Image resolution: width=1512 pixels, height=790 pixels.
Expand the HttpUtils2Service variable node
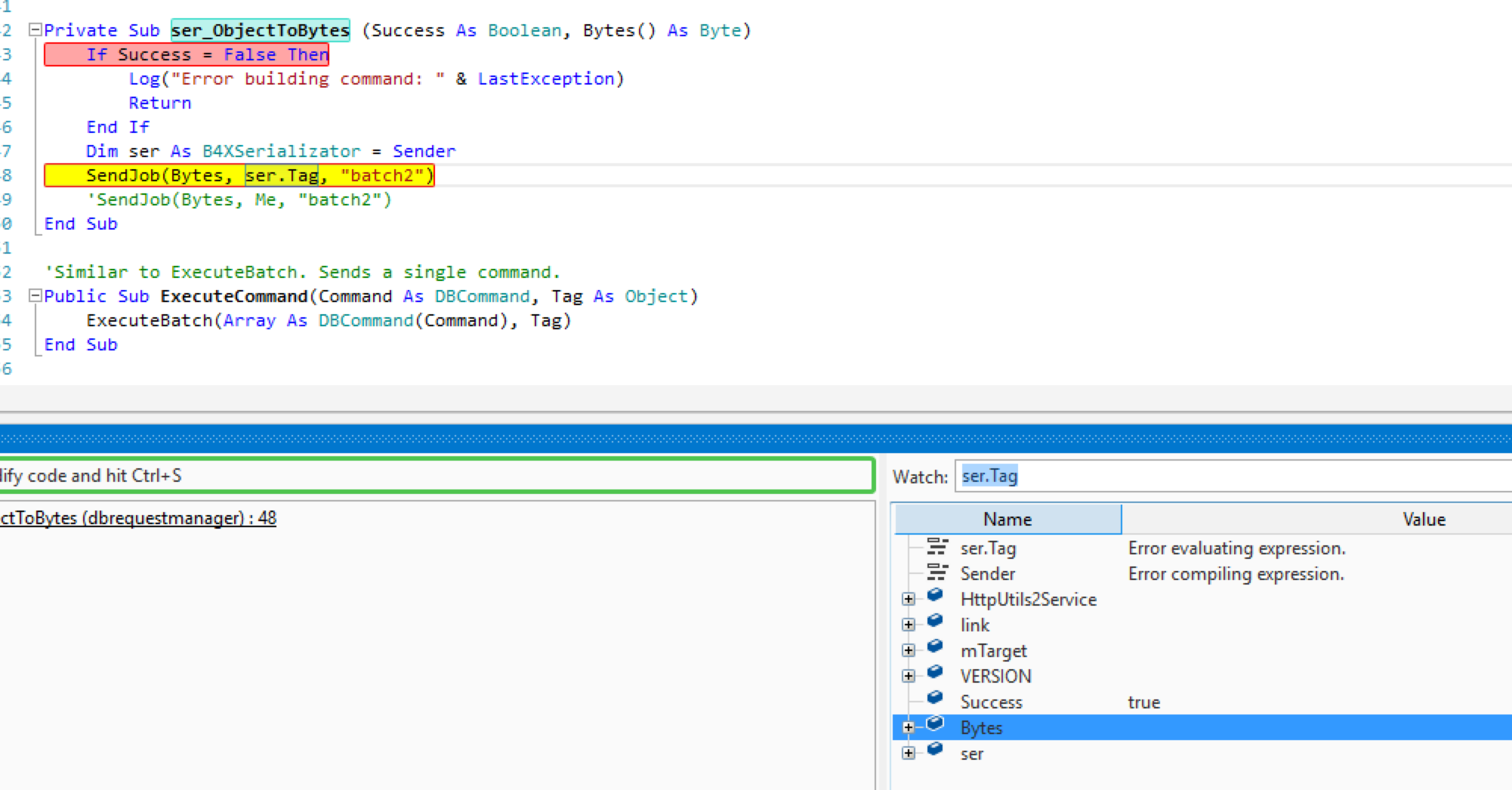909,599
